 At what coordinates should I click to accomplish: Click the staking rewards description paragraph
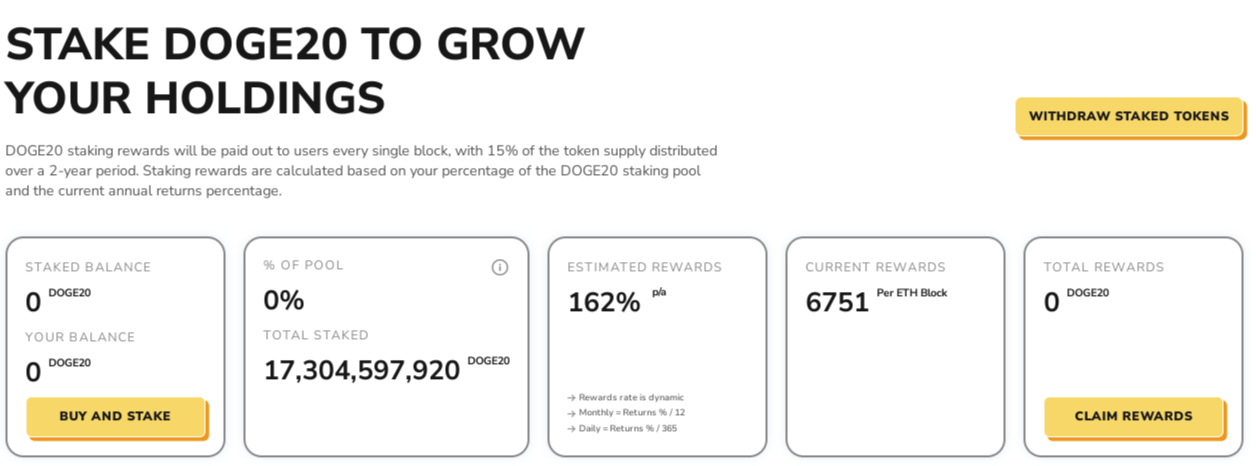361,171
